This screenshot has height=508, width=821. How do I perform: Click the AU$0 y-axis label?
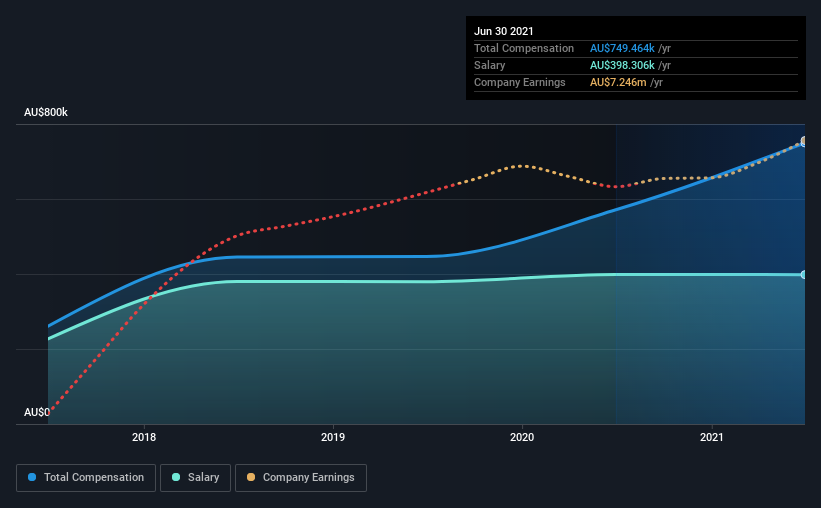(x=37, y=412)
